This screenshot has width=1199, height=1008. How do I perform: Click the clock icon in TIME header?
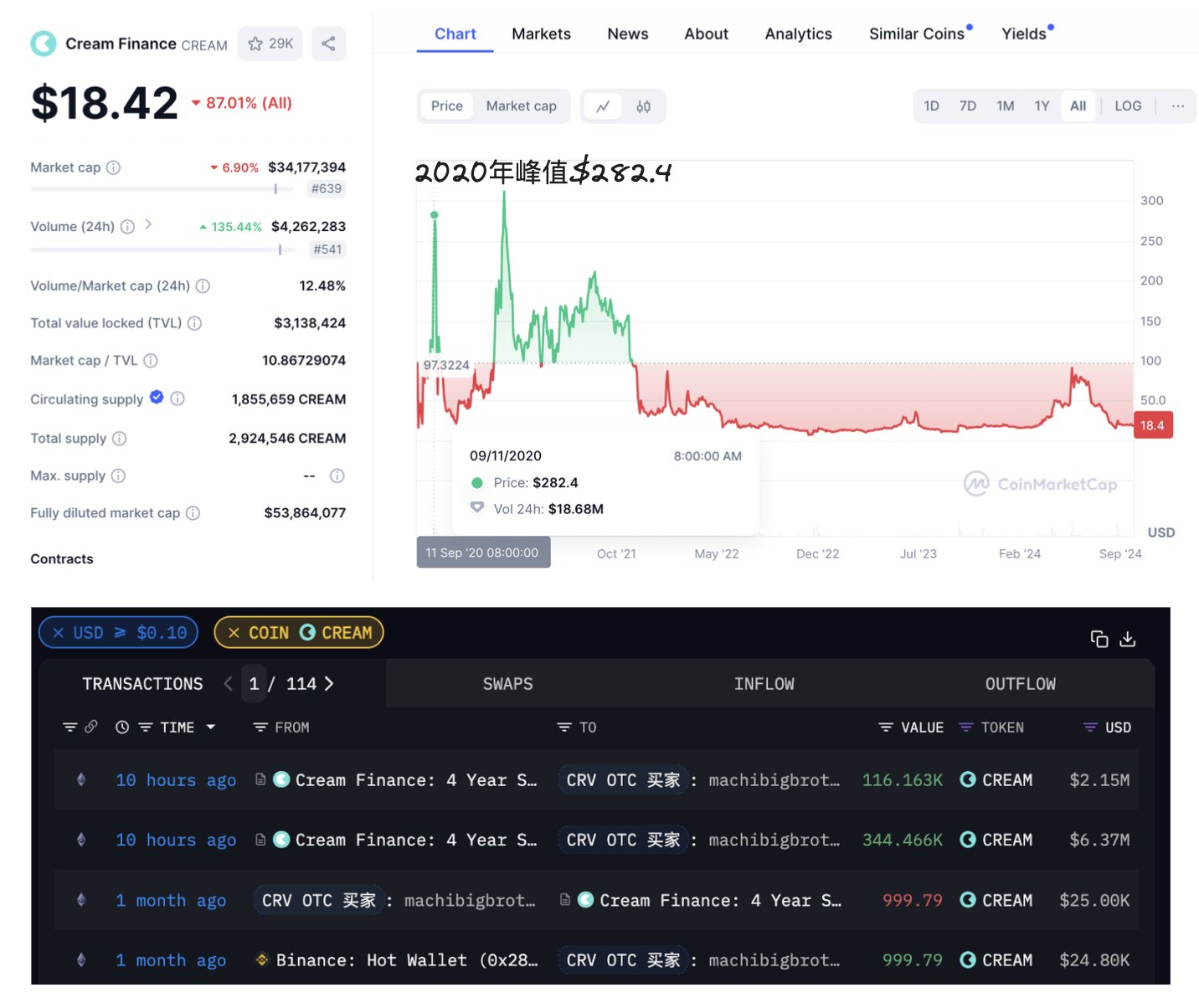[122, 728]
